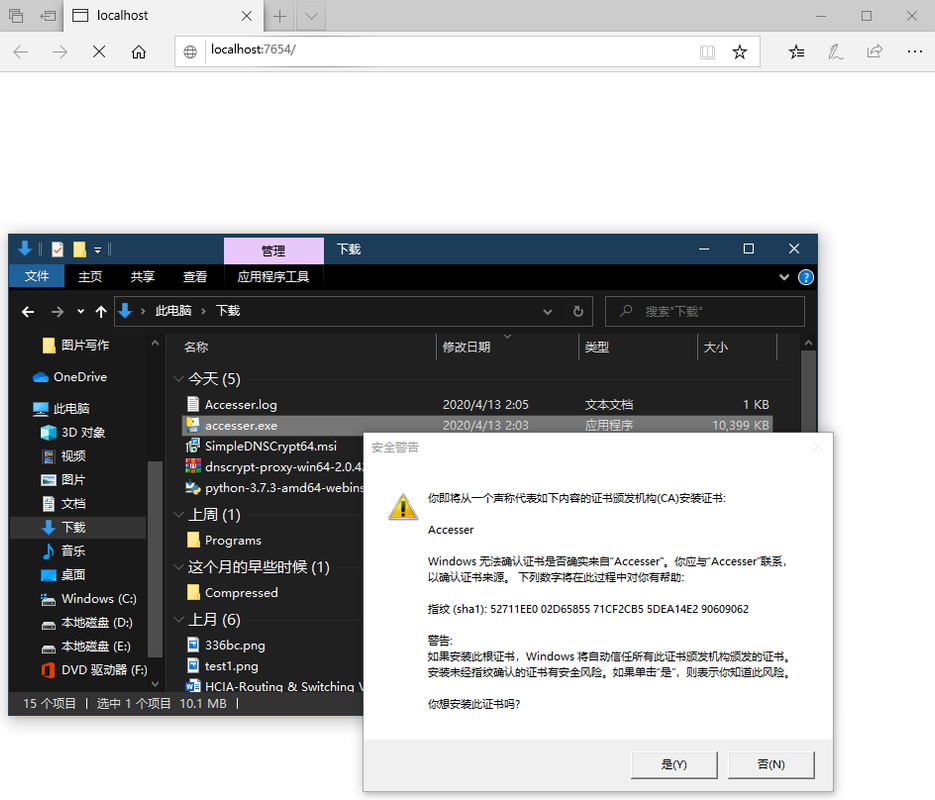Show tab previews dropdown chevron

(311, 16)
